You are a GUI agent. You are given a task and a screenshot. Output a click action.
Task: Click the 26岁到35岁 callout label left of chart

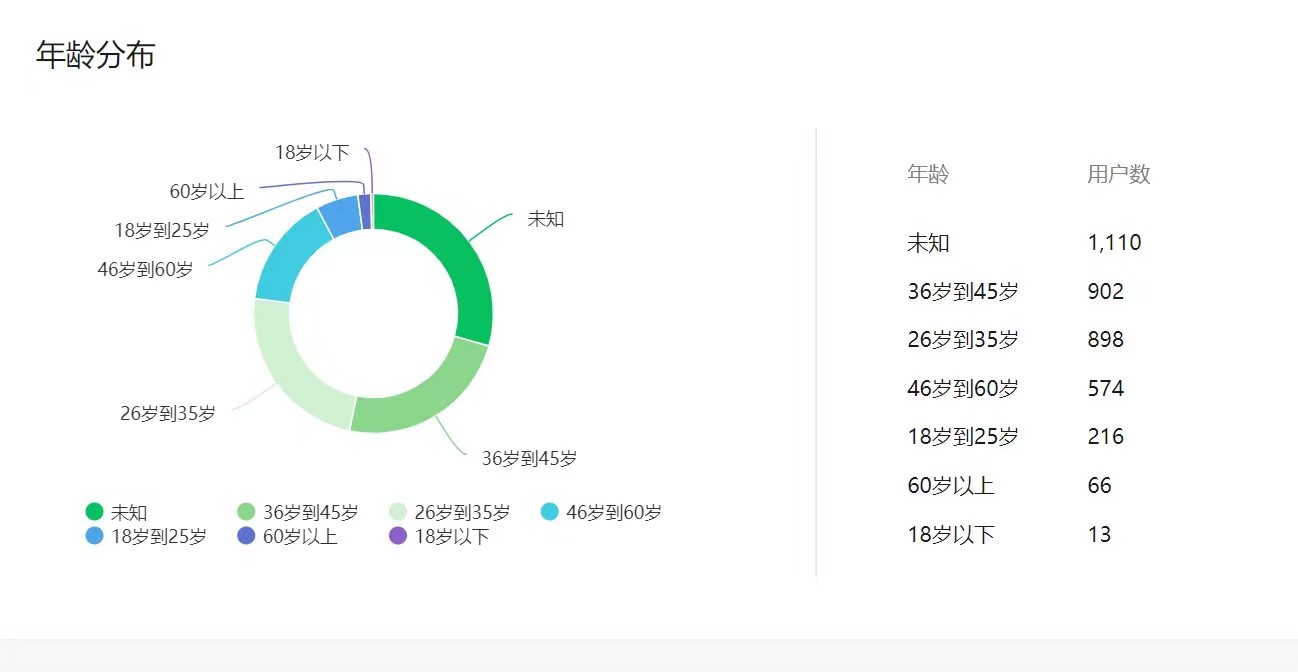pyautogui.click(x=168, y=414)
